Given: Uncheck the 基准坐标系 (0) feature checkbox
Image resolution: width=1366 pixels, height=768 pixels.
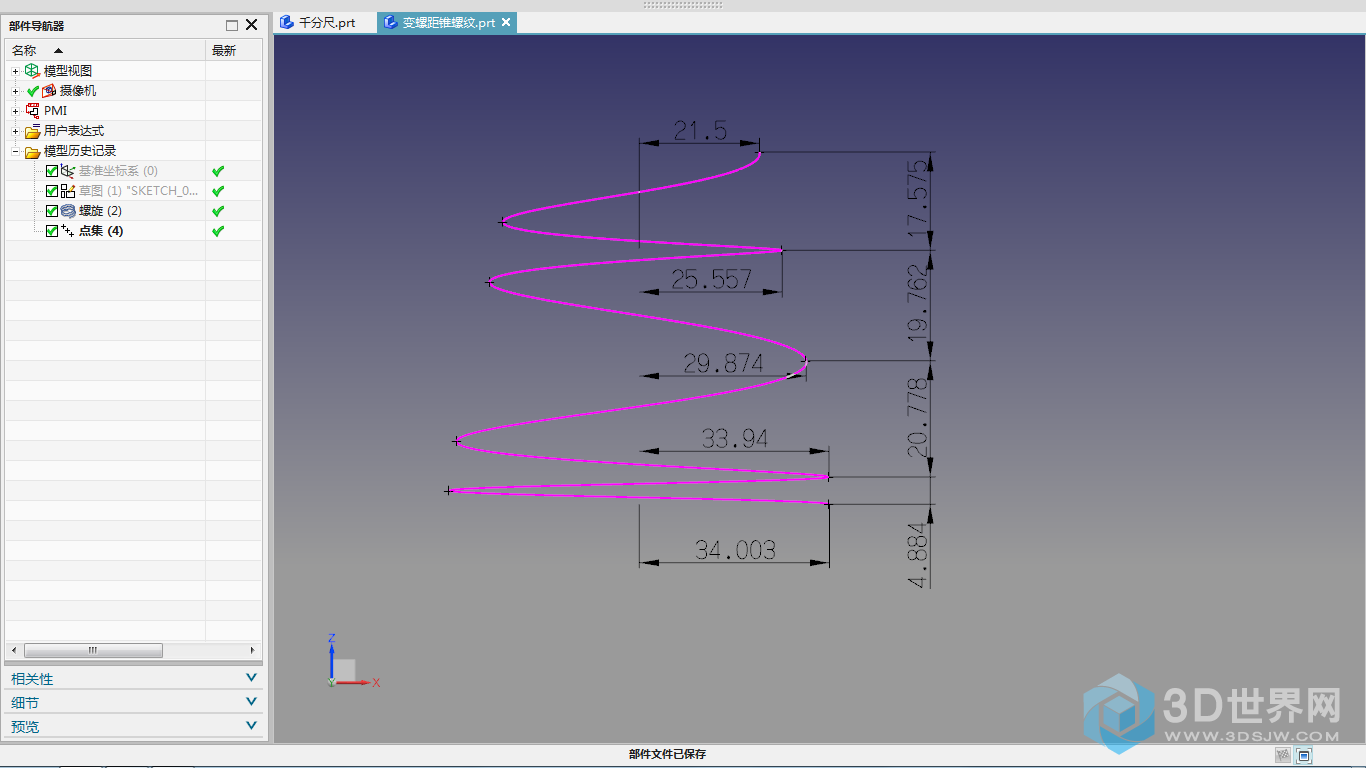Looking at the screenshot, I should (52, 171).
